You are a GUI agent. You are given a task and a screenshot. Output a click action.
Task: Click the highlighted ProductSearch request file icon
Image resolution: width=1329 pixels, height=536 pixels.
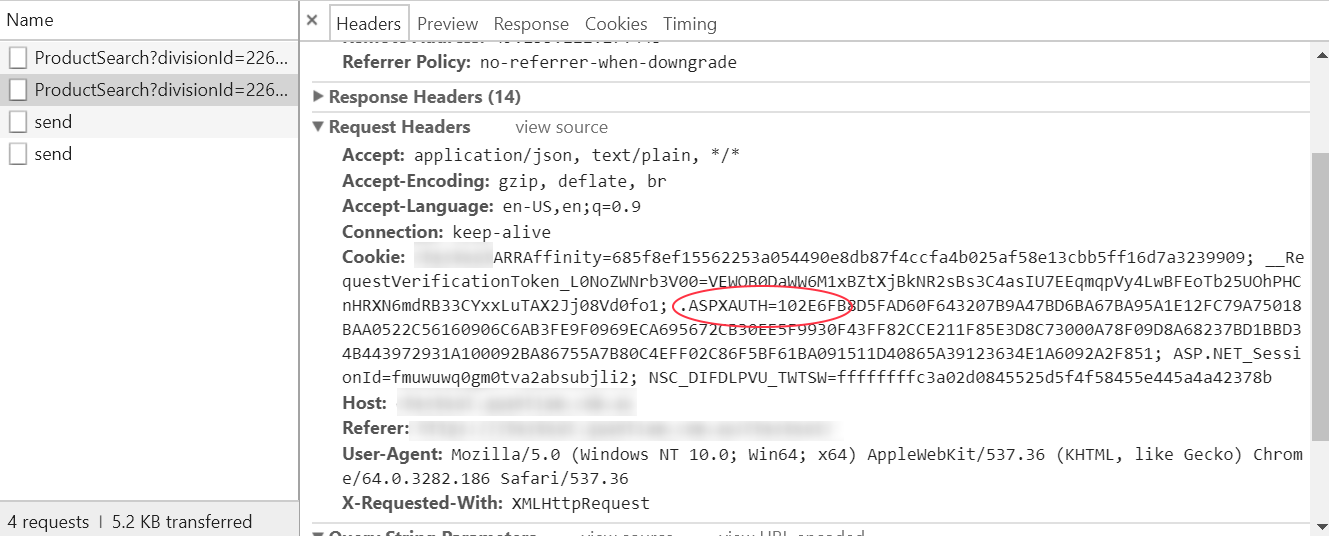pos(18,90)
